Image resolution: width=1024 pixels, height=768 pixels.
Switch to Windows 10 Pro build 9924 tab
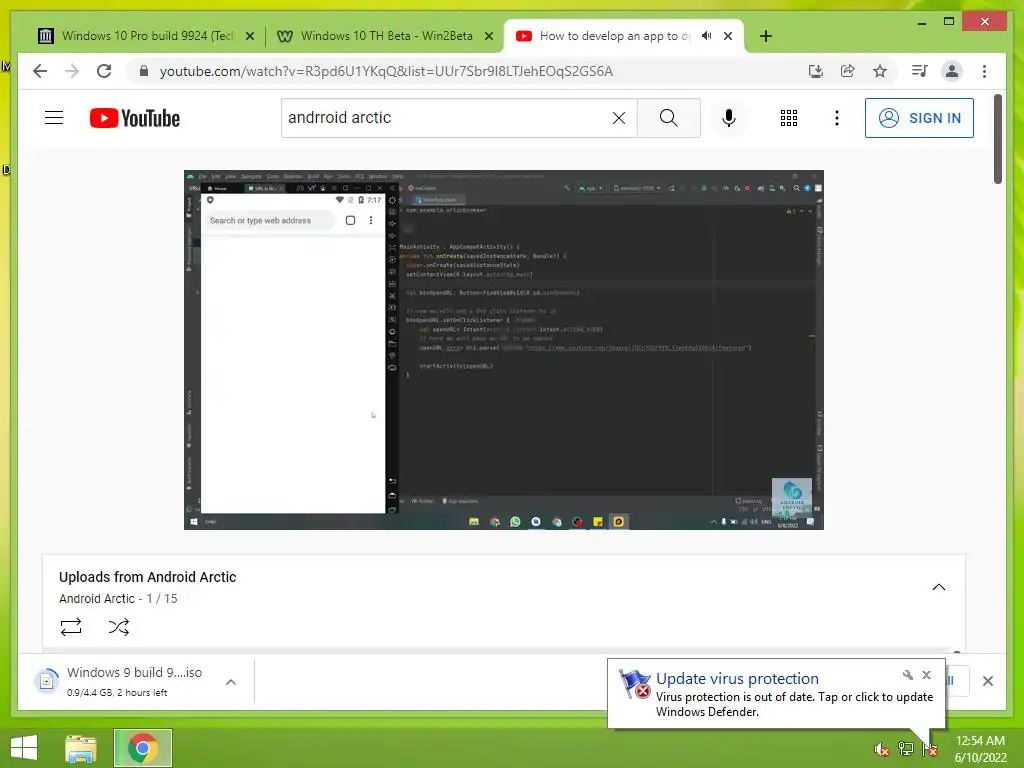148,36
